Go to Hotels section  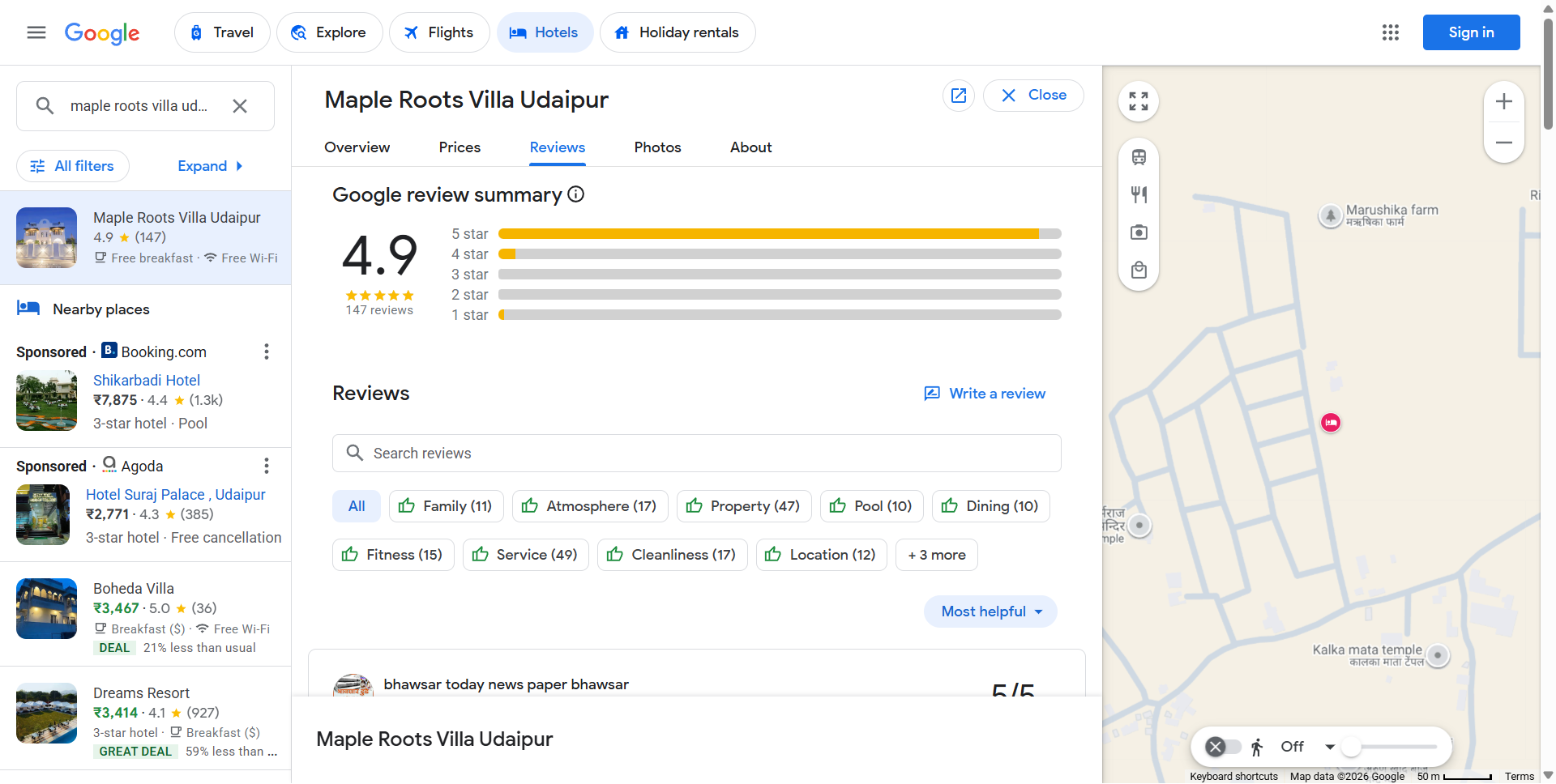545,32
